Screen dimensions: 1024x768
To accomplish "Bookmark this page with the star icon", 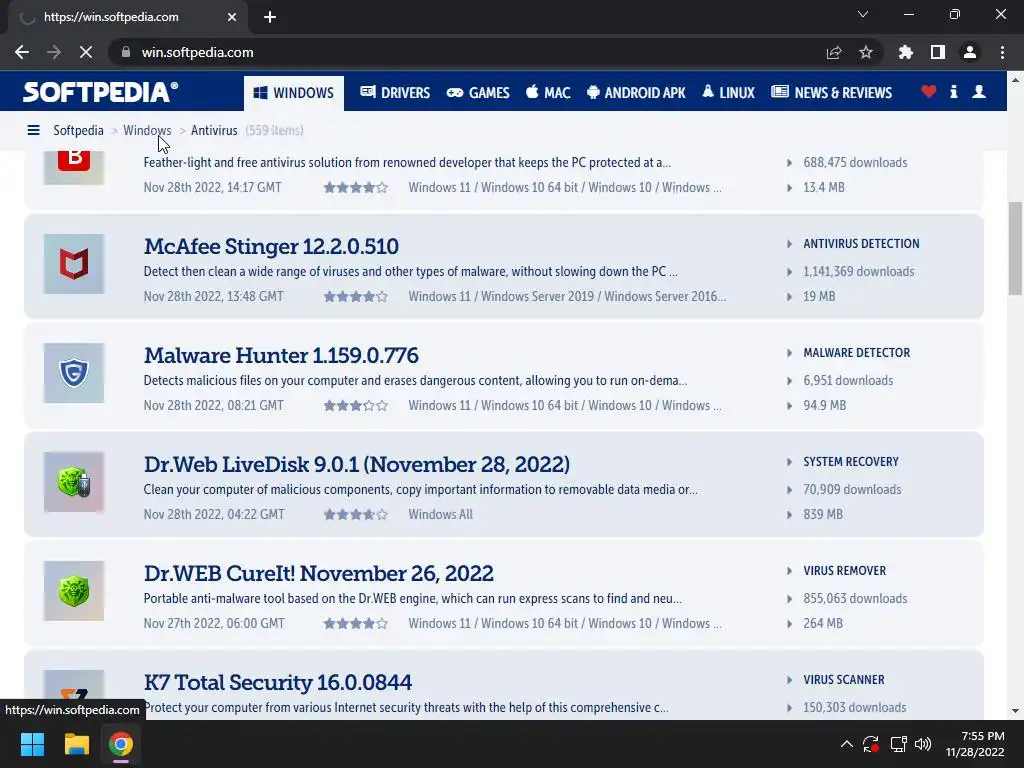I will coord(866,52).
